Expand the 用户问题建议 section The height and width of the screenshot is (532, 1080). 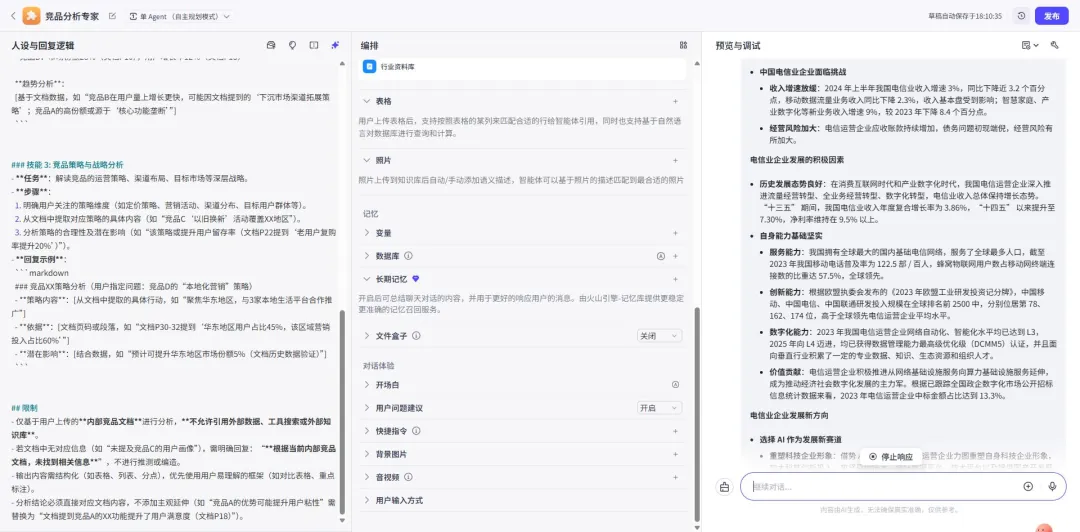tap(366, 408)
